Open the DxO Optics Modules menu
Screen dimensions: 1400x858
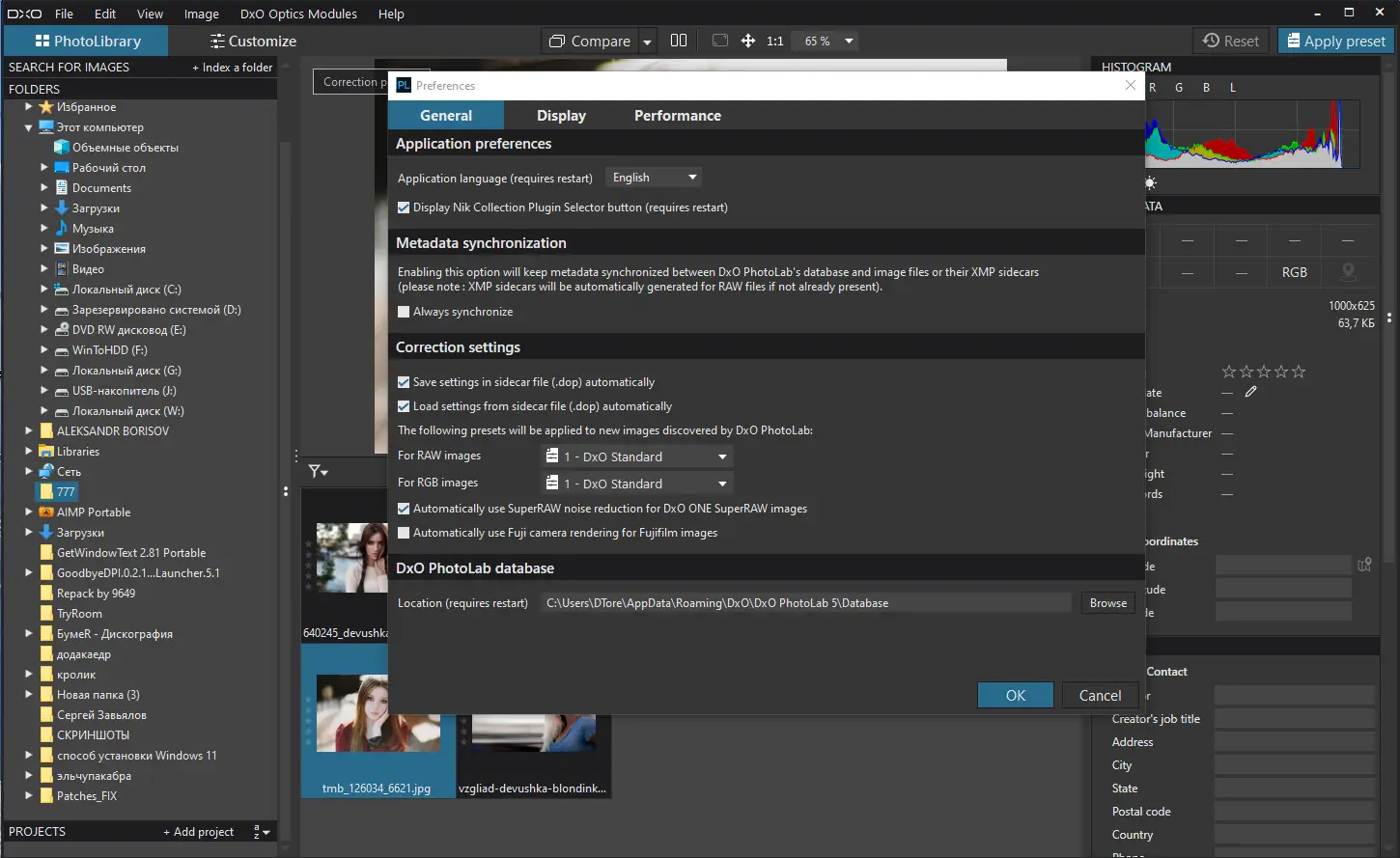[x=298, y=14]
